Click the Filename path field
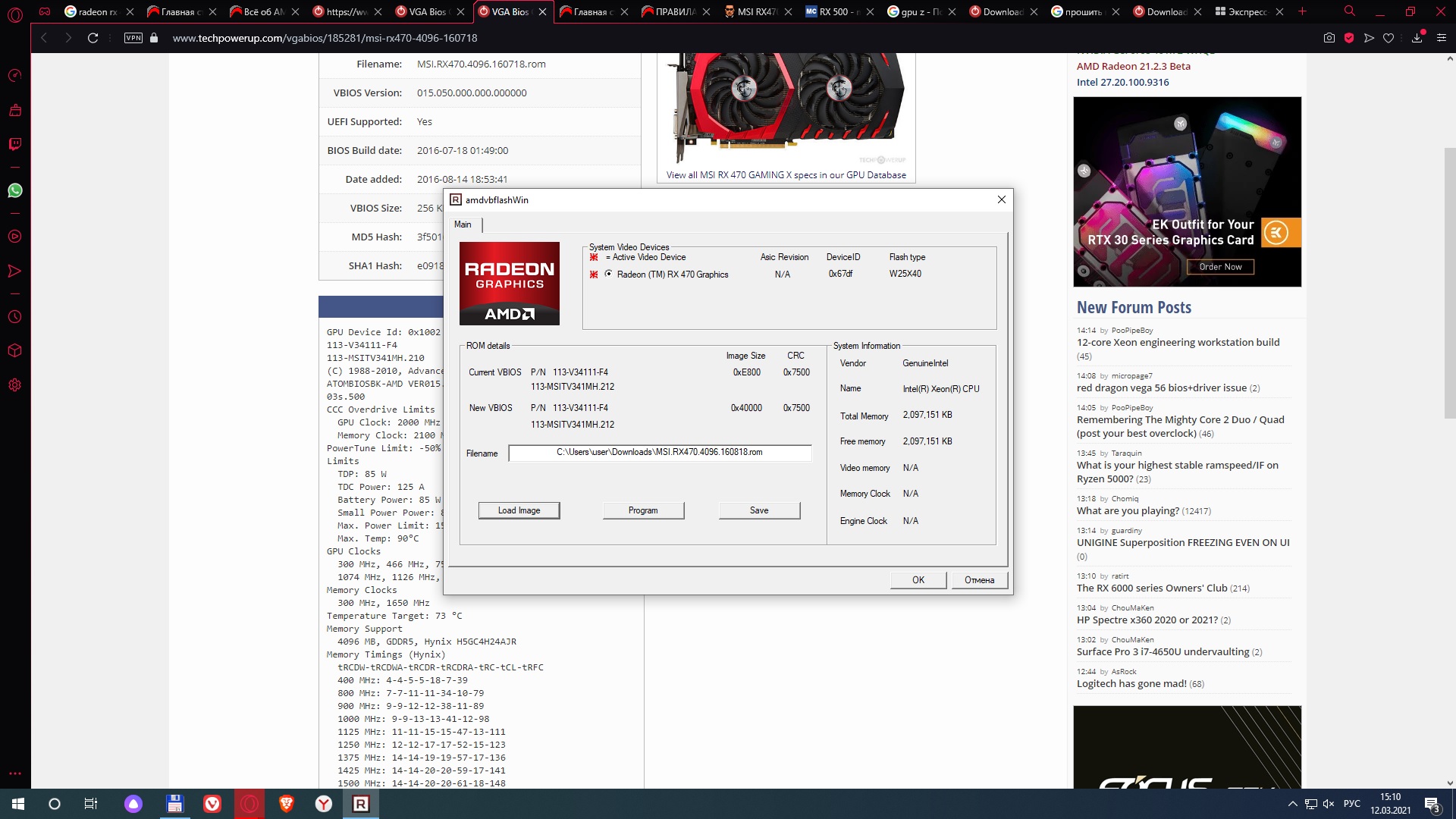The image size is (1456, 819). (x=659, y=453)
